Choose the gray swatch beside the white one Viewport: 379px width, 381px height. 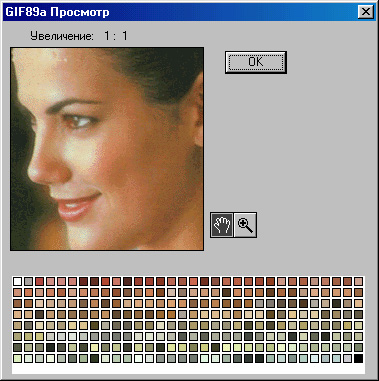(x=29, y=281)
